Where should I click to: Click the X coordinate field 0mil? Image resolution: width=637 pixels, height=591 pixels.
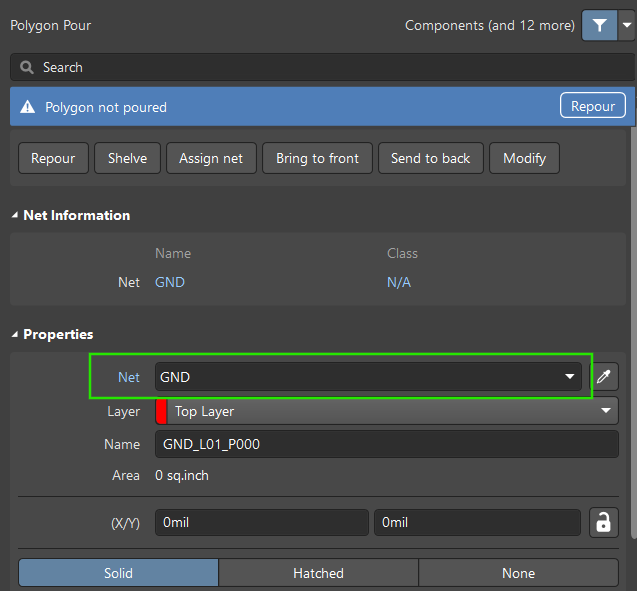pos(262,522)
